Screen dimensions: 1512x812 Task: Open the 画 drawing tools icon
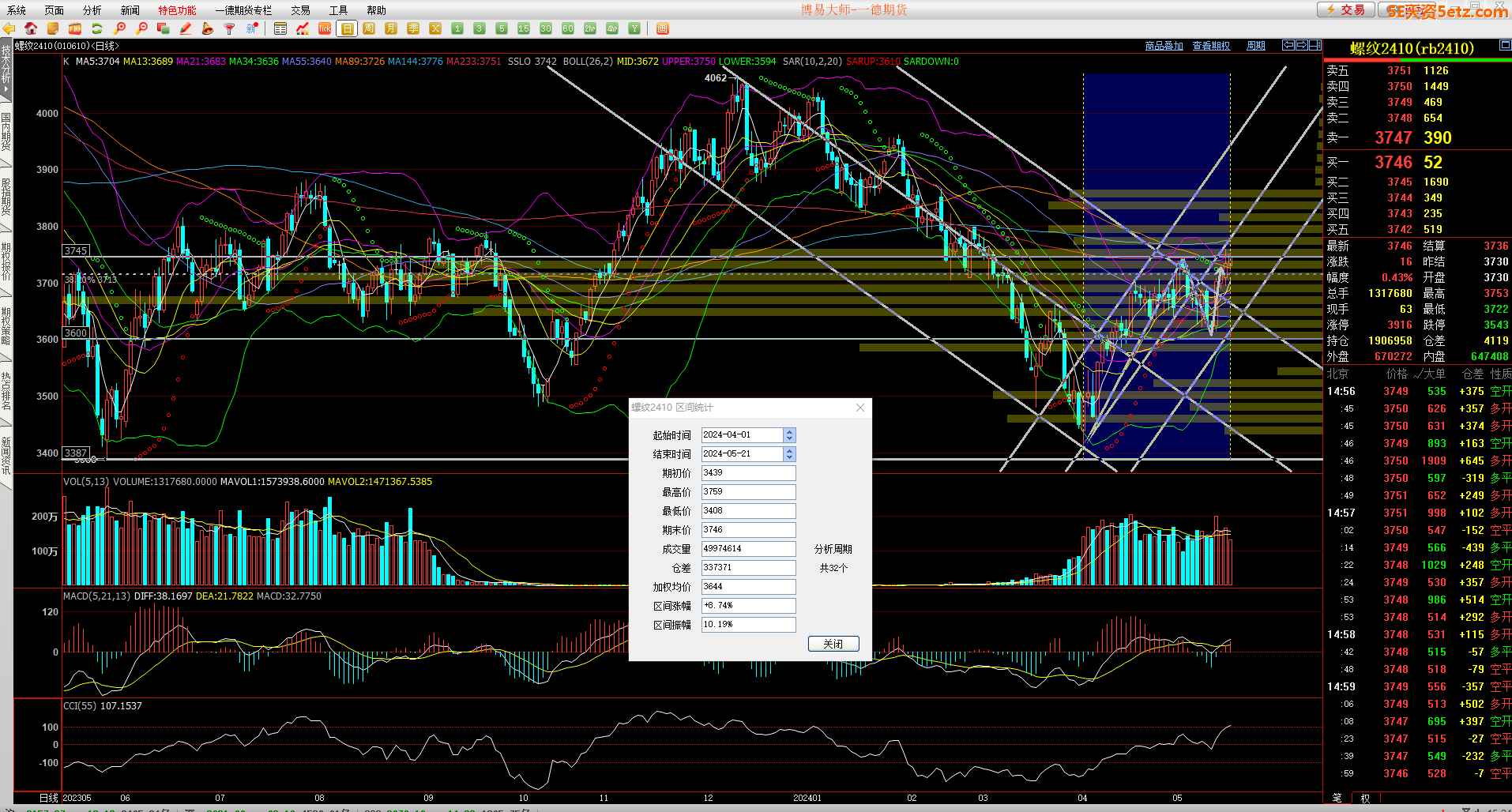[x=663, y=28]
